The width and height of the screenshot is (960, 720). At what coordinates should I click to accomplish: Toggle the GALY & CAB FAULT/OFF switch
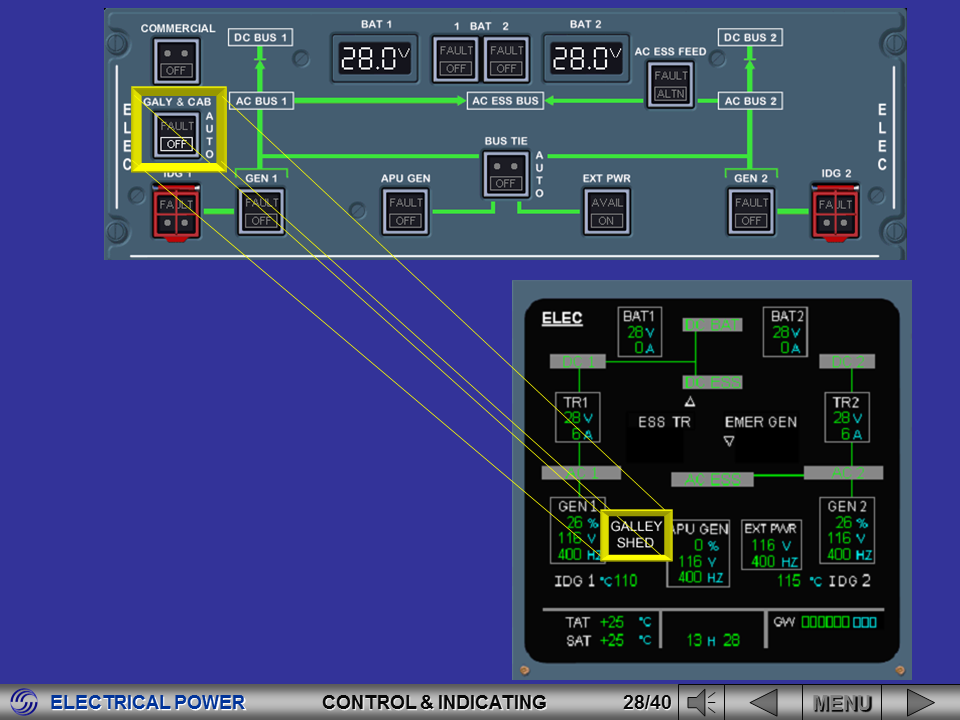[177, 134]
